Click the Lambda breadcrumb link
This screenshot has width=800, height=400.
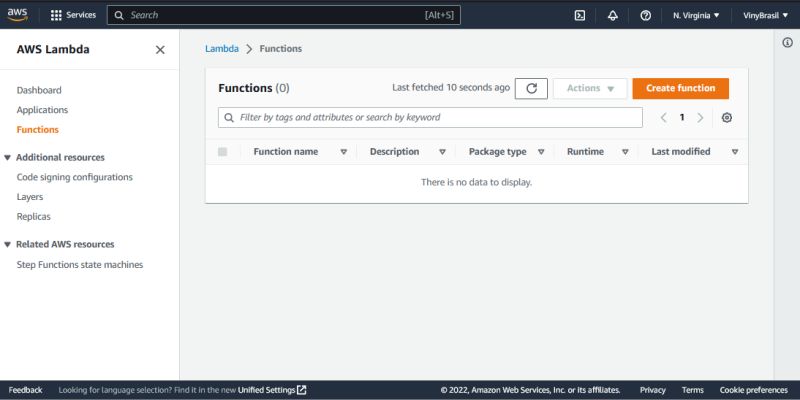point(221,48)
